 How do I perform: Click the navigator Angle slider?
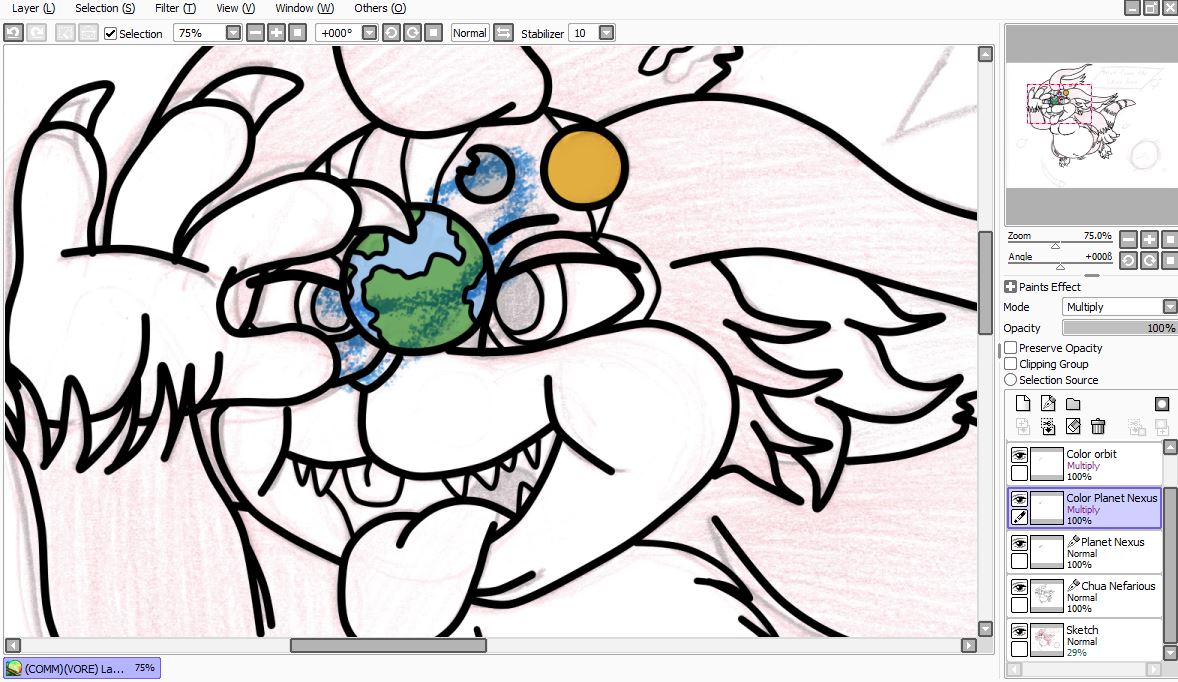pos(1060,262)
